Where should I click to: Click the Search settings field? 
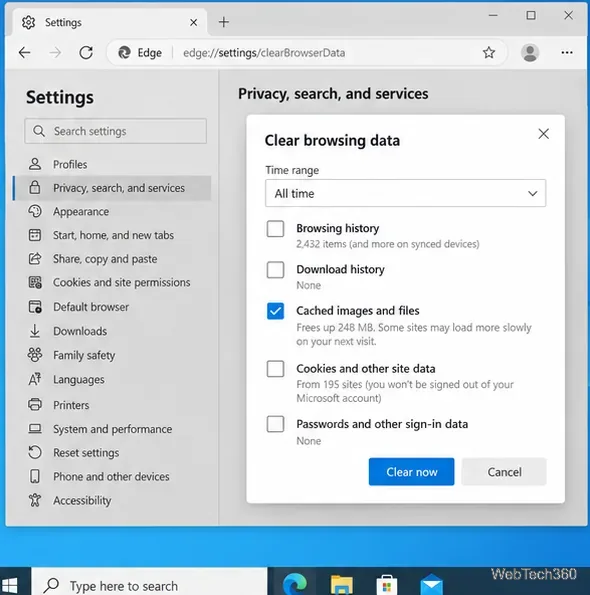click(x=115, y=131)
